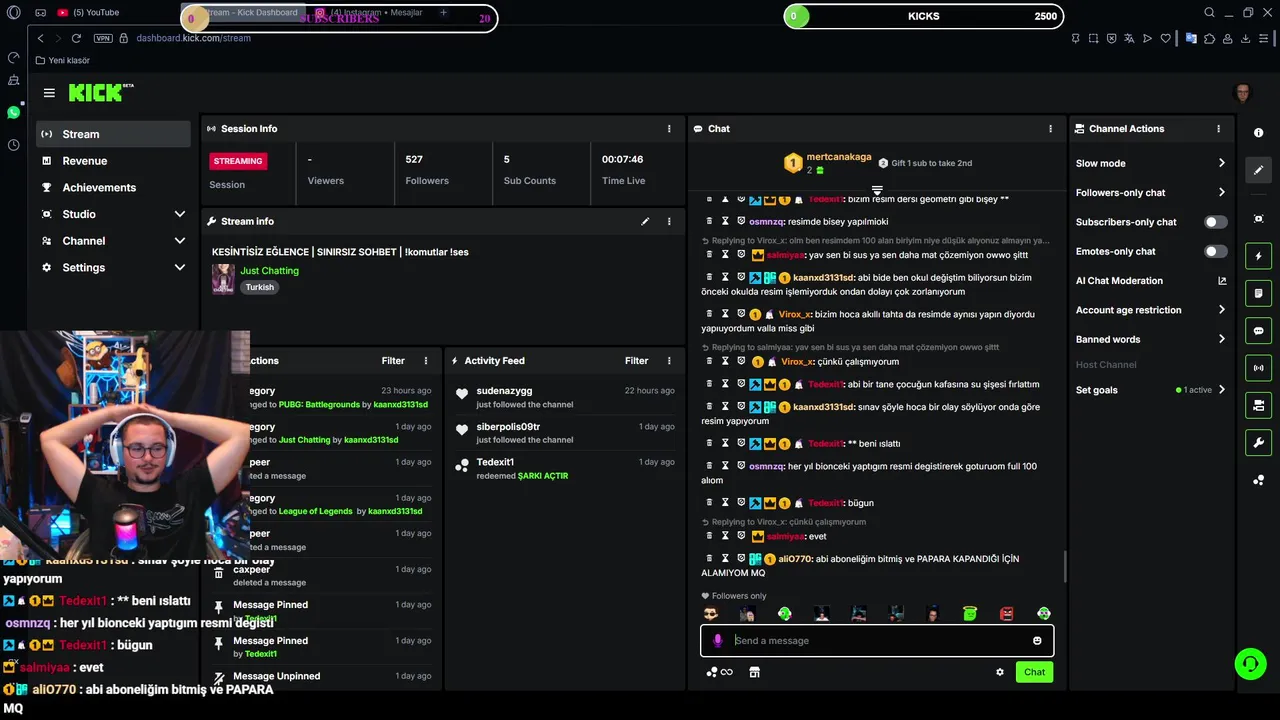This screenshot has height=720, width=1280.
Task: Click the document notes sidebar icon
Action: [x=1258, y=294]
